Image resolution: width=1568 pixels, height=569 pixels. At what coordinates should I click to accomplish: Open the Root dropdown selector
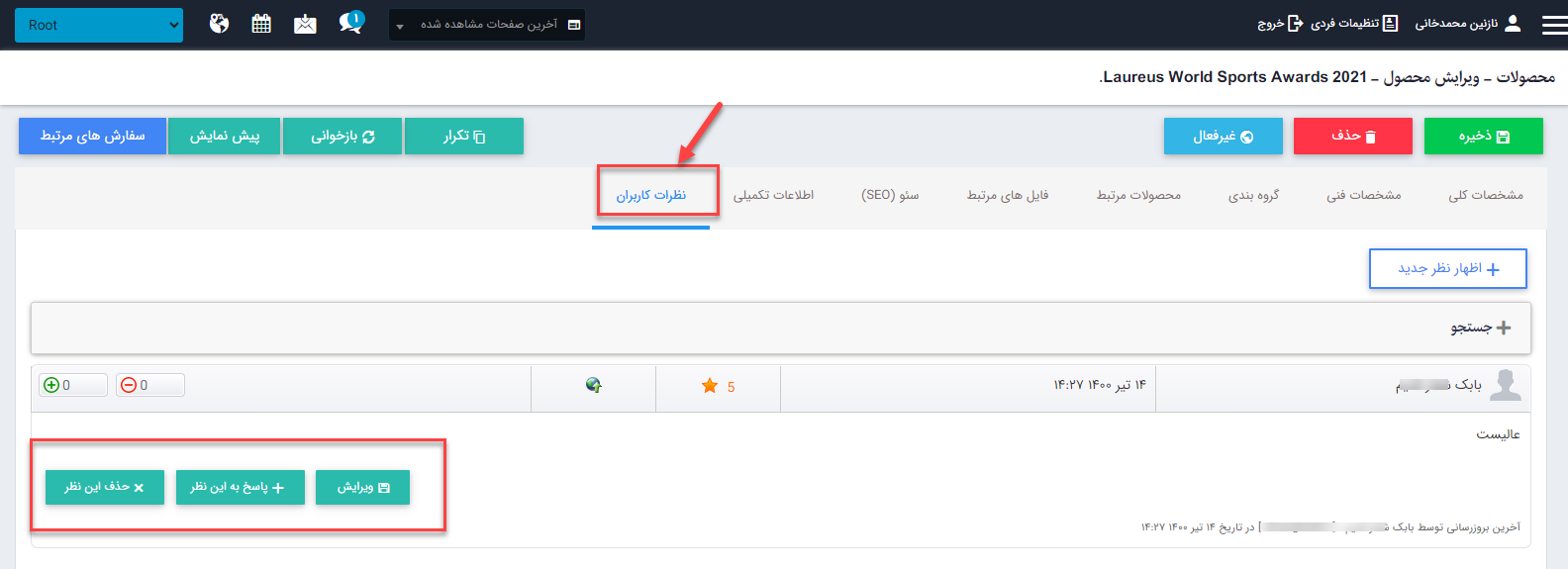pyautogui.click(x=99, y=25)
